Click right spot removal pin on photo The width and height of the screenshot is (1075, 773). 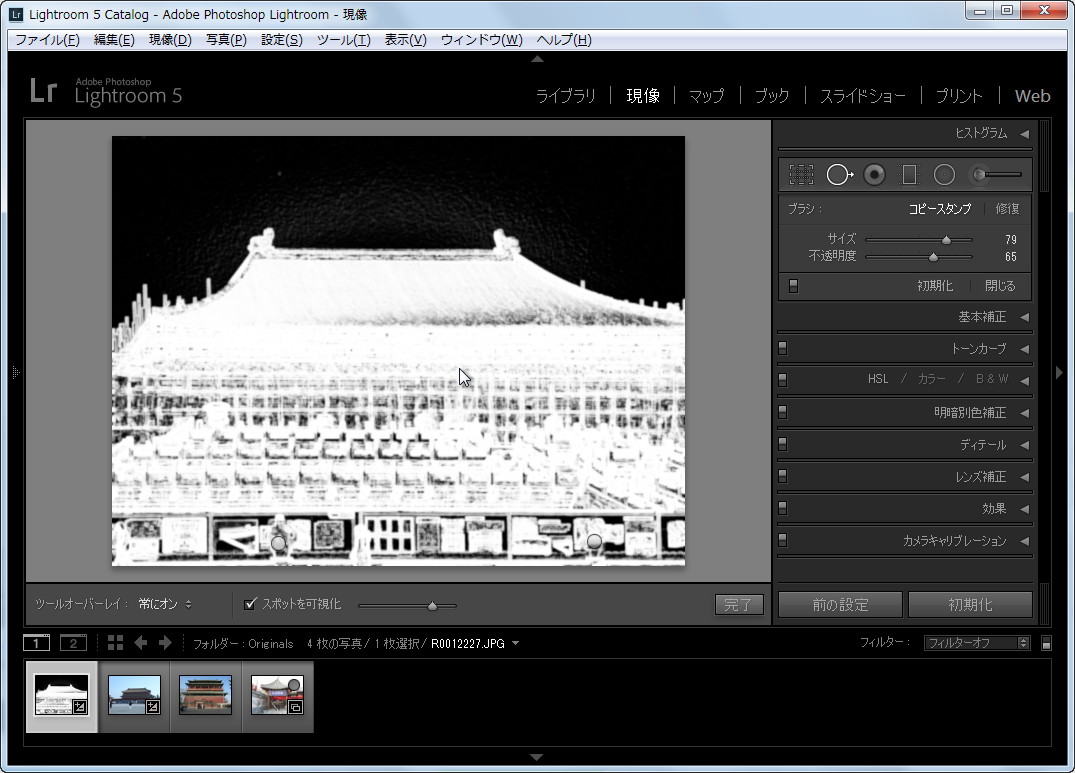click(x=594, y=541)
